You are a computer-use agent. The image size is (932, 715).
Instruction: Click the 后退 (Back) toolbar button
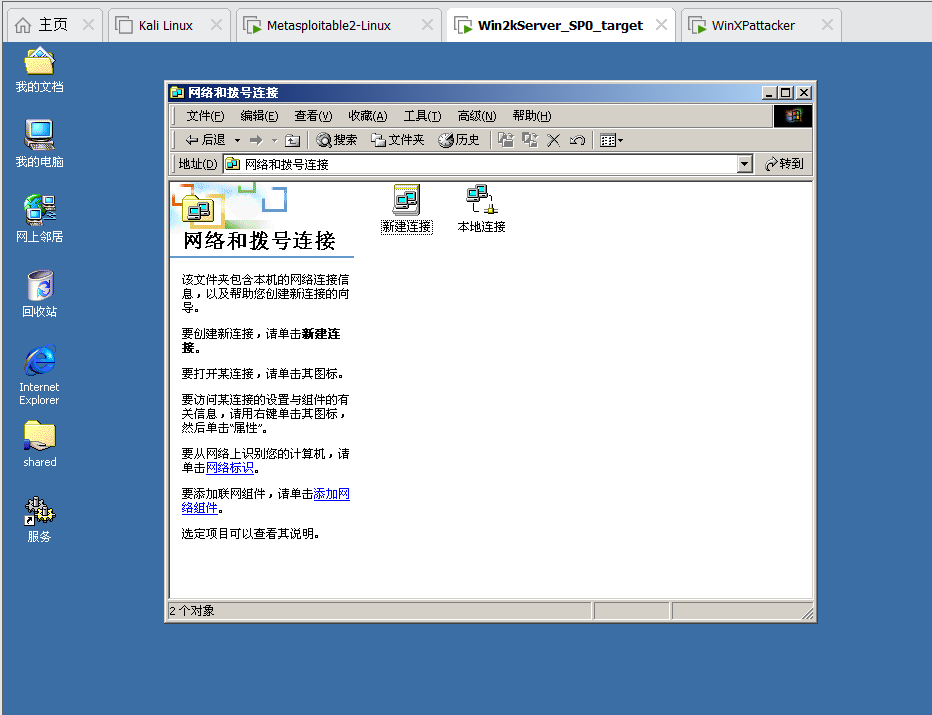click(x=206, y=140)
